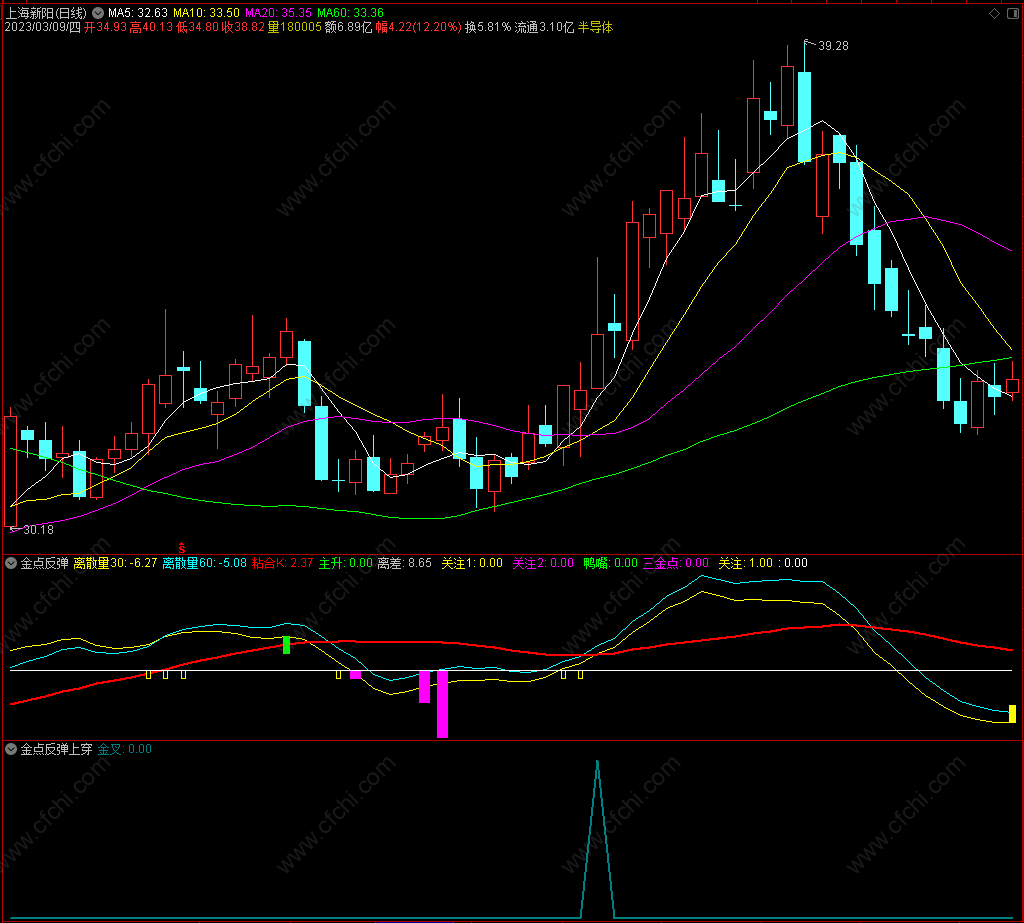
Task: Toggle the side panel icon at top right
Action: coord(1013,13)
